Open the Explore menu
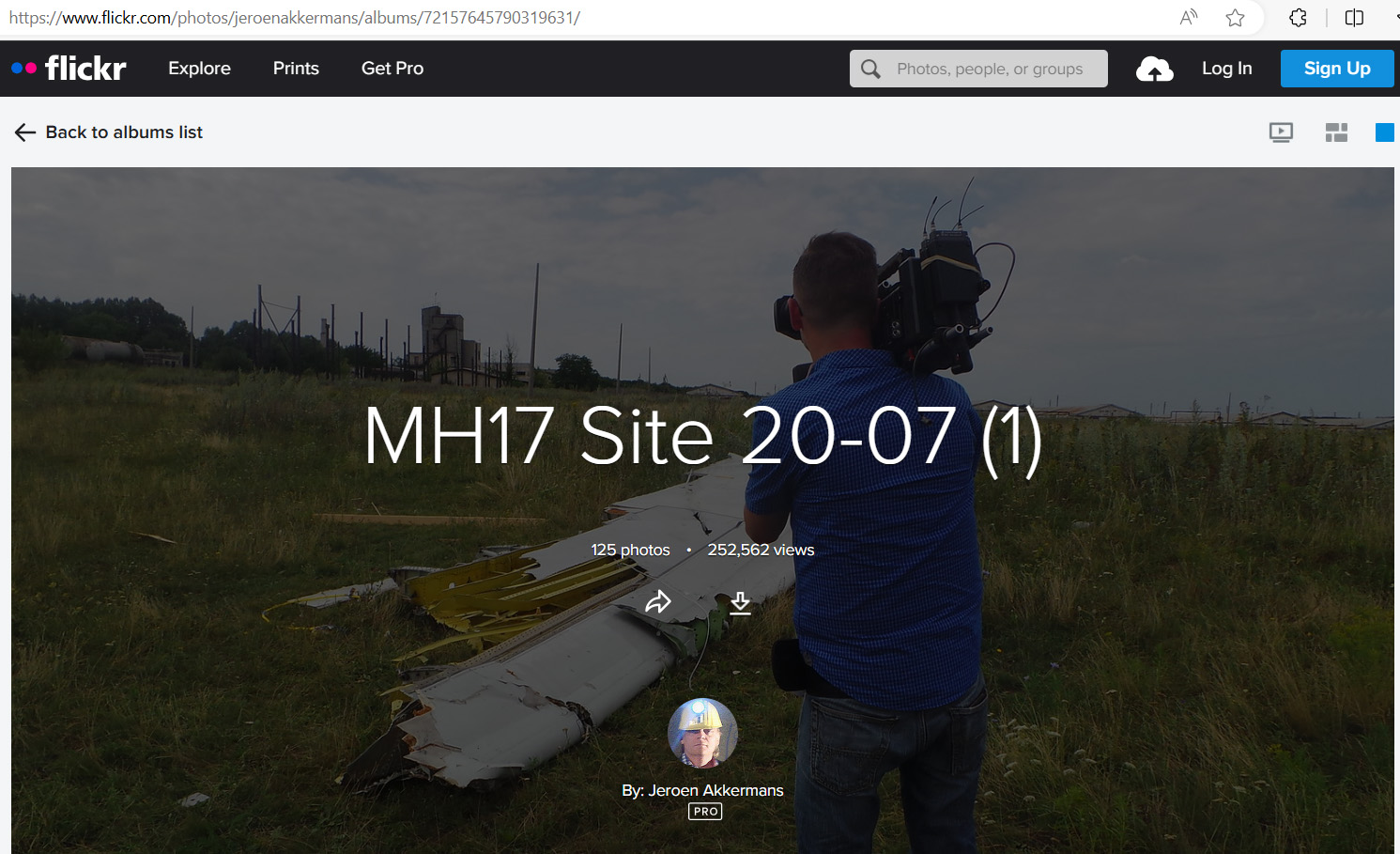 (199, 69)
